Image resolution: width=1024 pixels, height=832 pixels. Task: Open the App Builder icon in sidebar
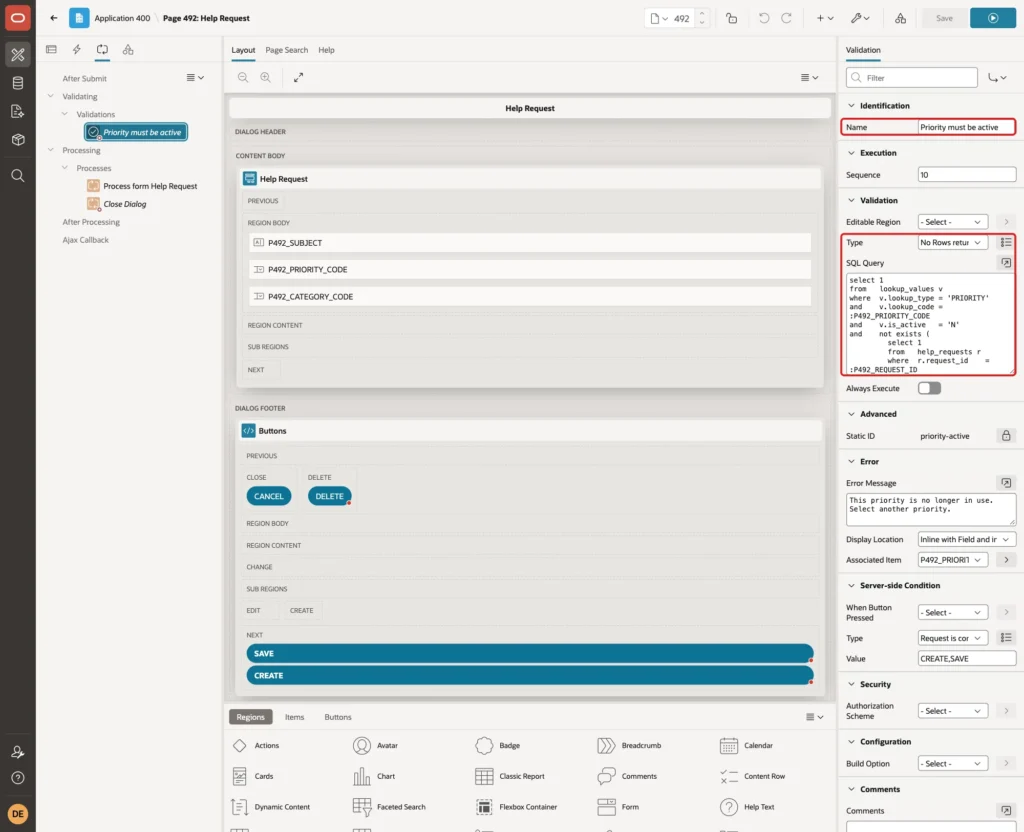pyautogui.click(x=18, y=55)
